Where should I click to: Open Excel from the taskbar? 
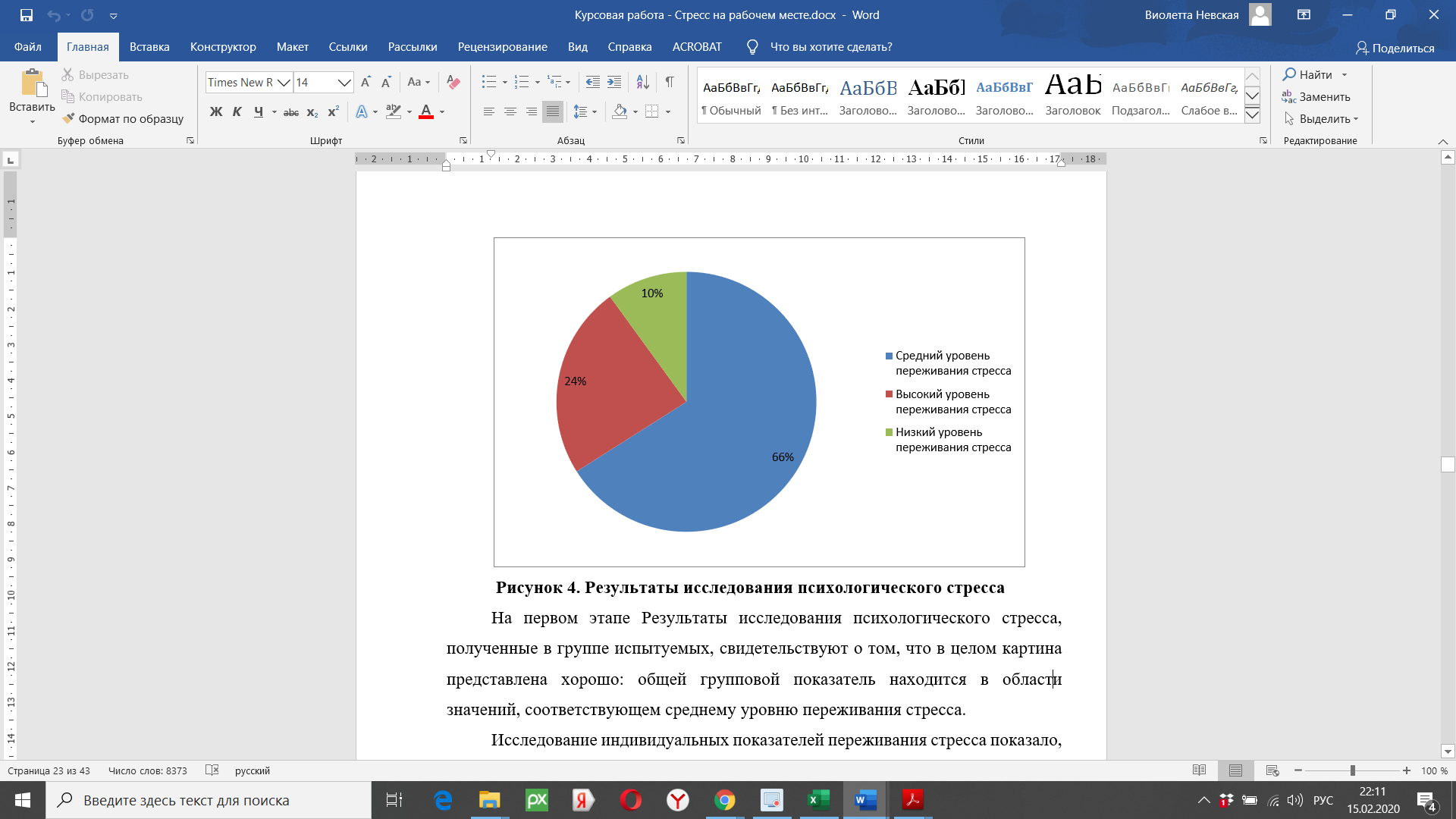818,800
